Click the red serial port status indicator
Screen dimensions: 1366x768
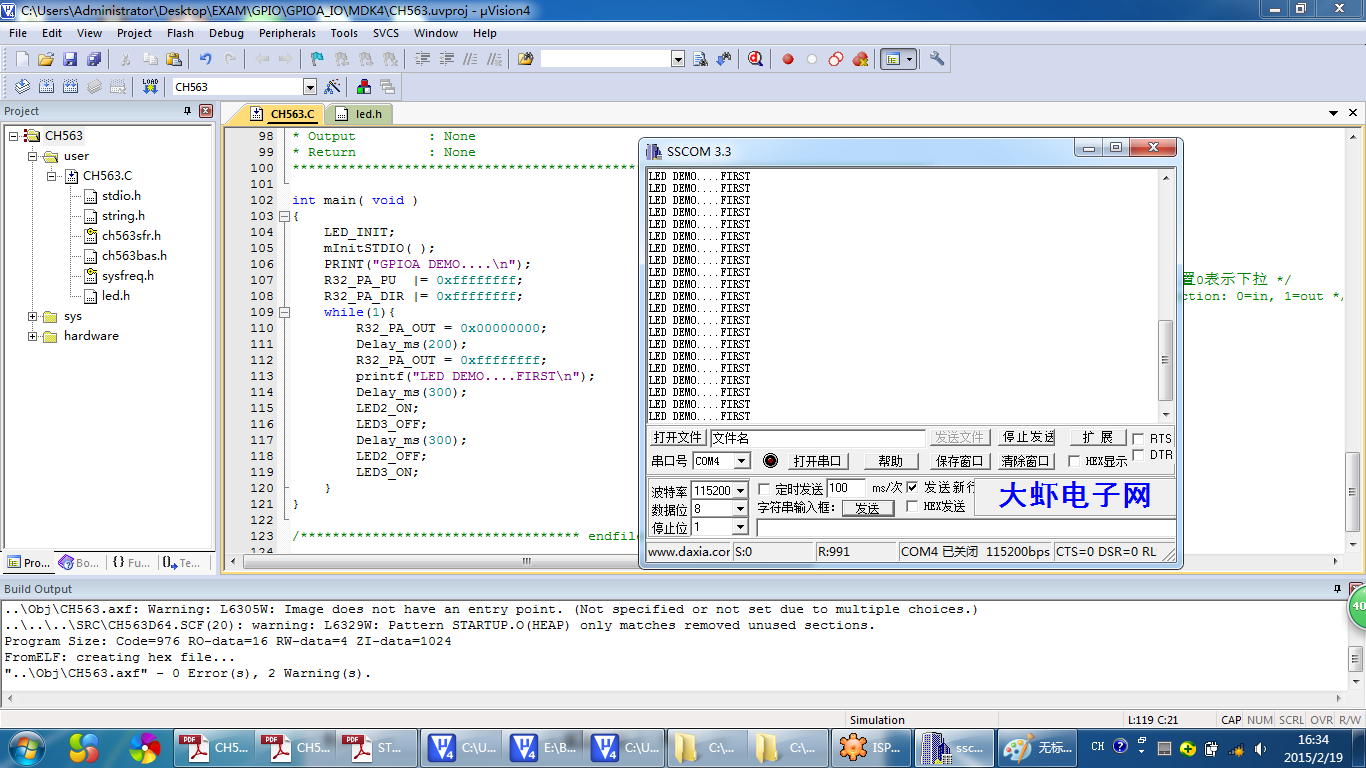pyautogui.click(x=770, y=461)
